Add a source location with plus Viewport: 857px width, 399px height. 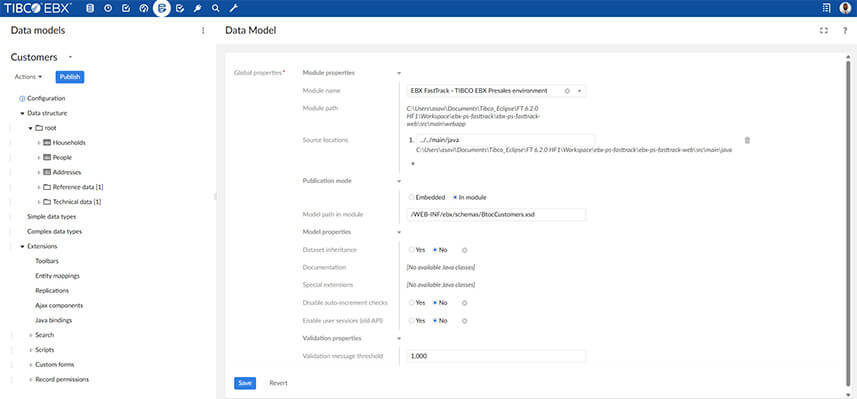pyautogui.click(x=413, y=163)
